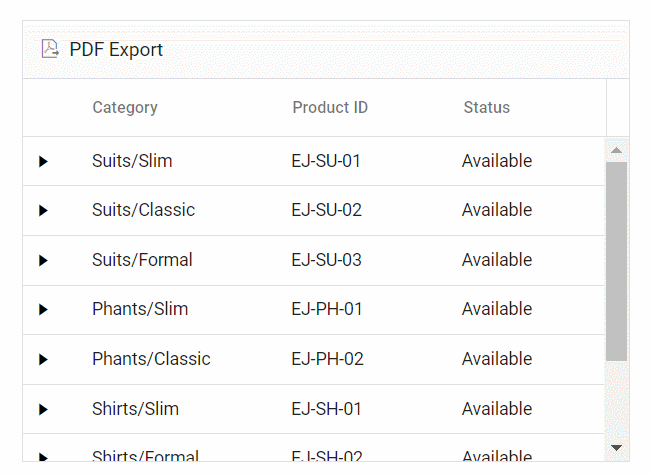Select the EJ-PH-02 product ID cell
The image size is (650, 475).
tap(327, 359)
